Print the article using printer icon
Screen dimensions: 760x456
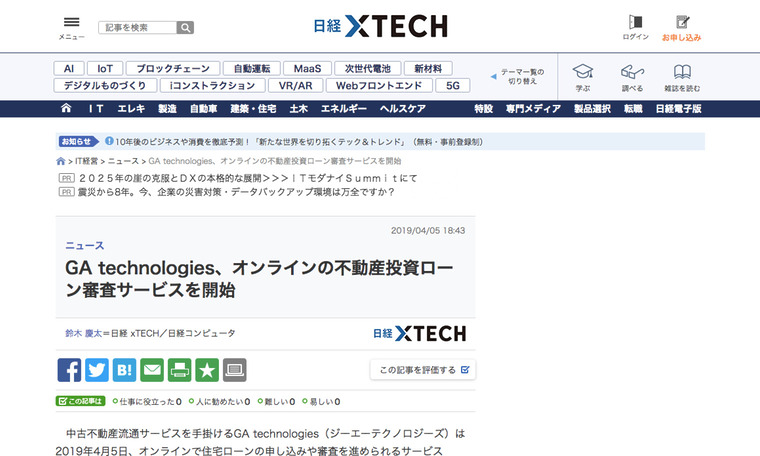click(x=179, y=369)
